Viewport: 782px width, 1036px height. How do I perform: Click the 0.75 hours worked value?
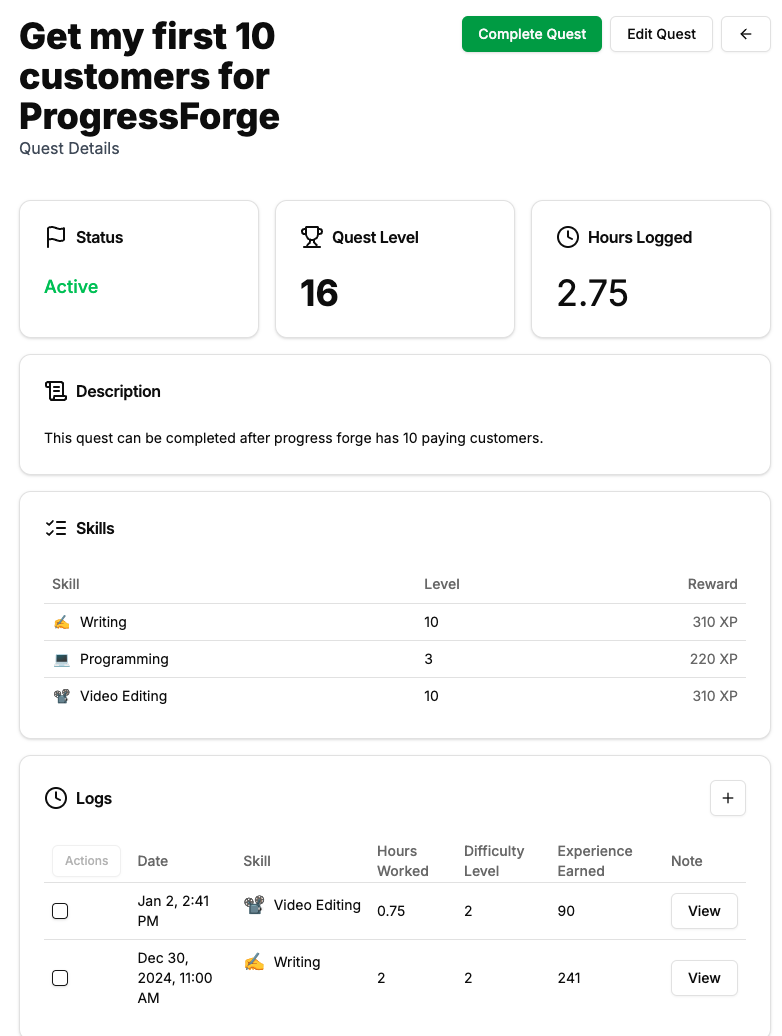(391, 911)
